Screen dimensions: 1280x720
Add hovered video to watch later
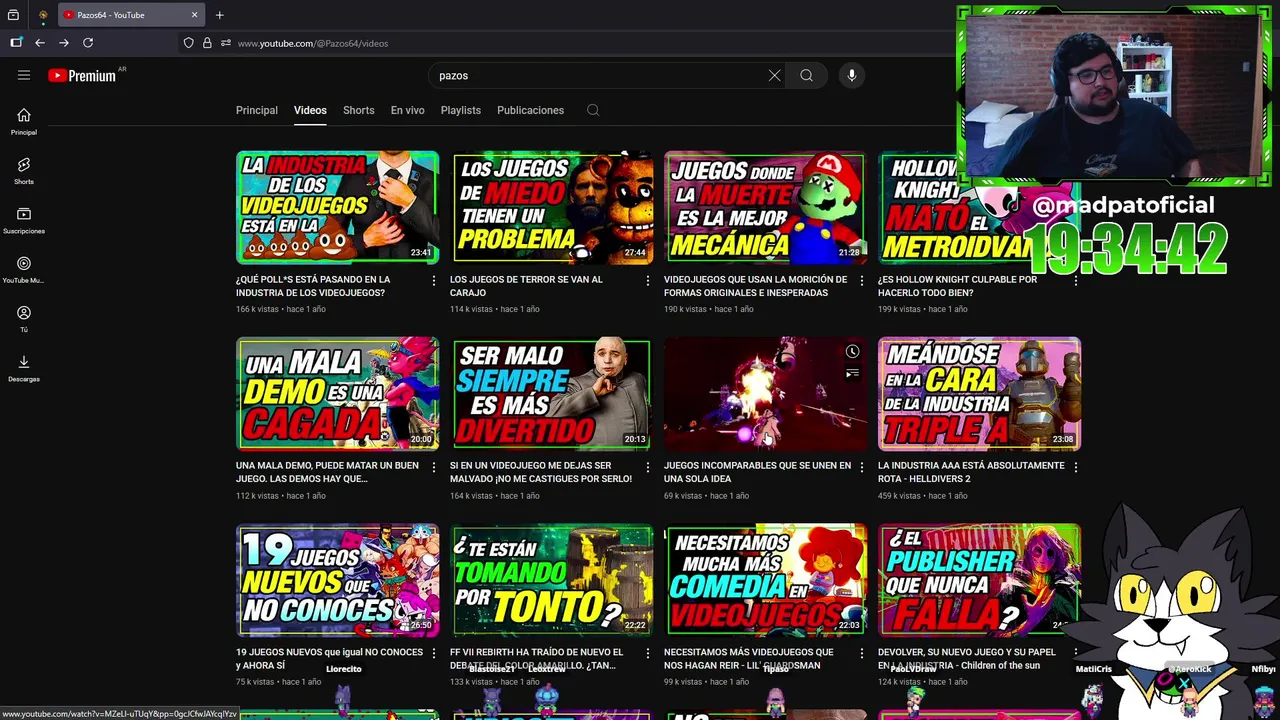coord(852,352)
